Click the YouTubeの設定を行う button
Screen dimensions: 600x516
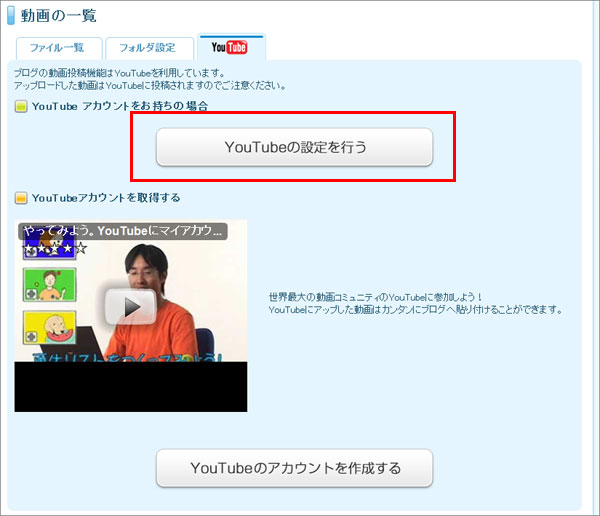coord(294,147)
